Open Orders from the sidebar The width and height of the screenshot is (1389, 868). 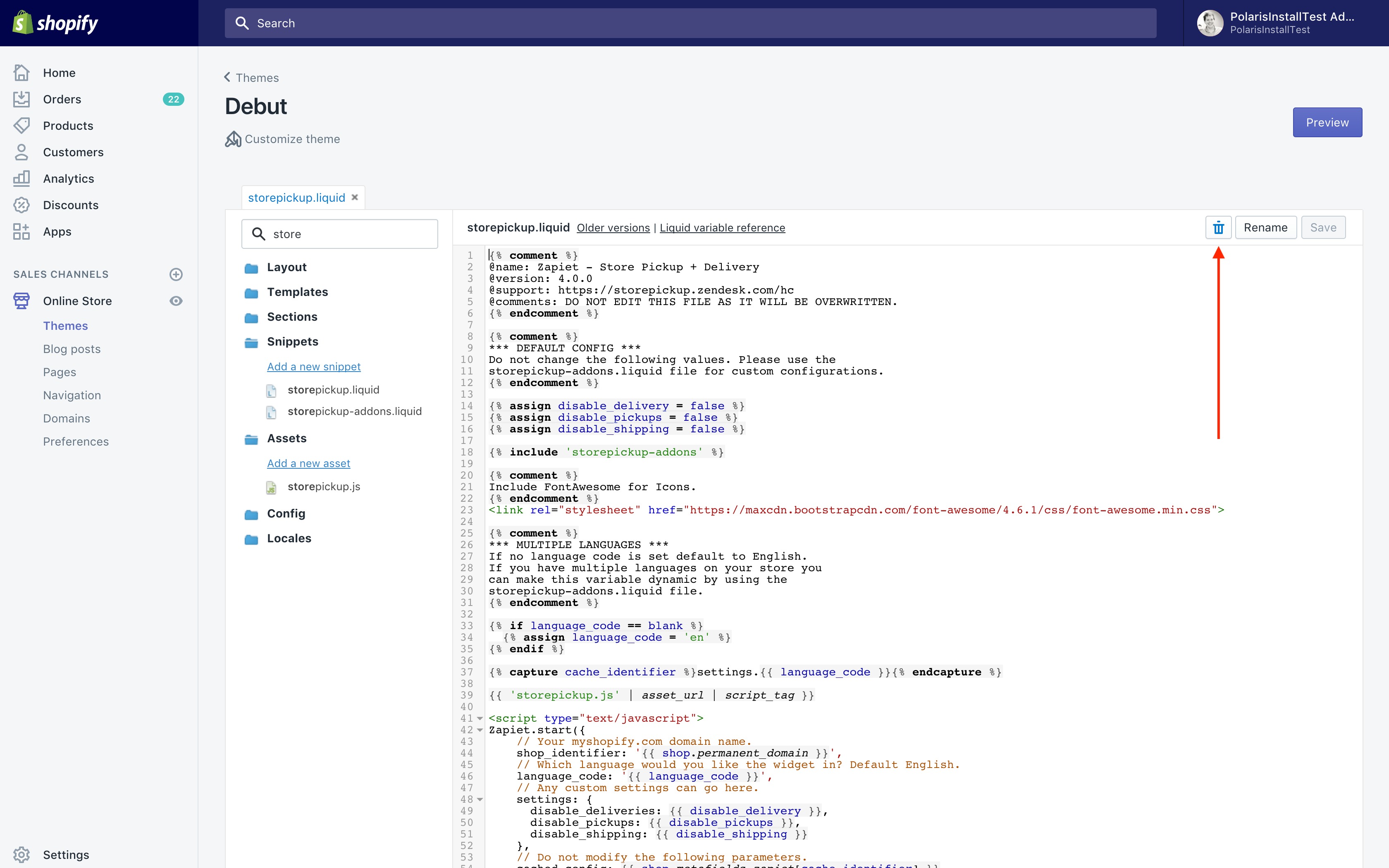click(62, 99)
